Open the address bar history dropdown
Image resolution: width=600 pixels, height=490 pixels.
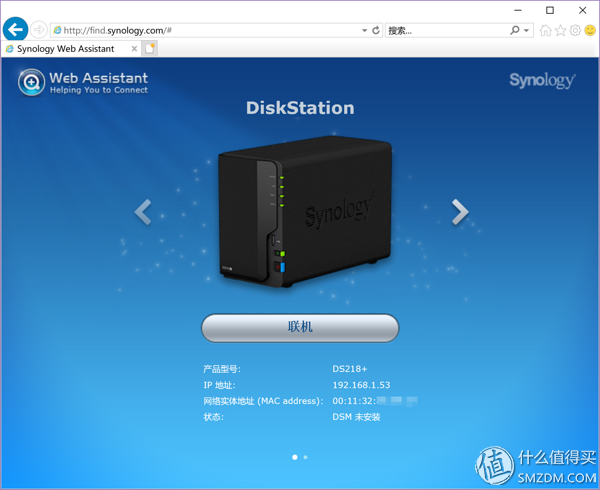364,30
